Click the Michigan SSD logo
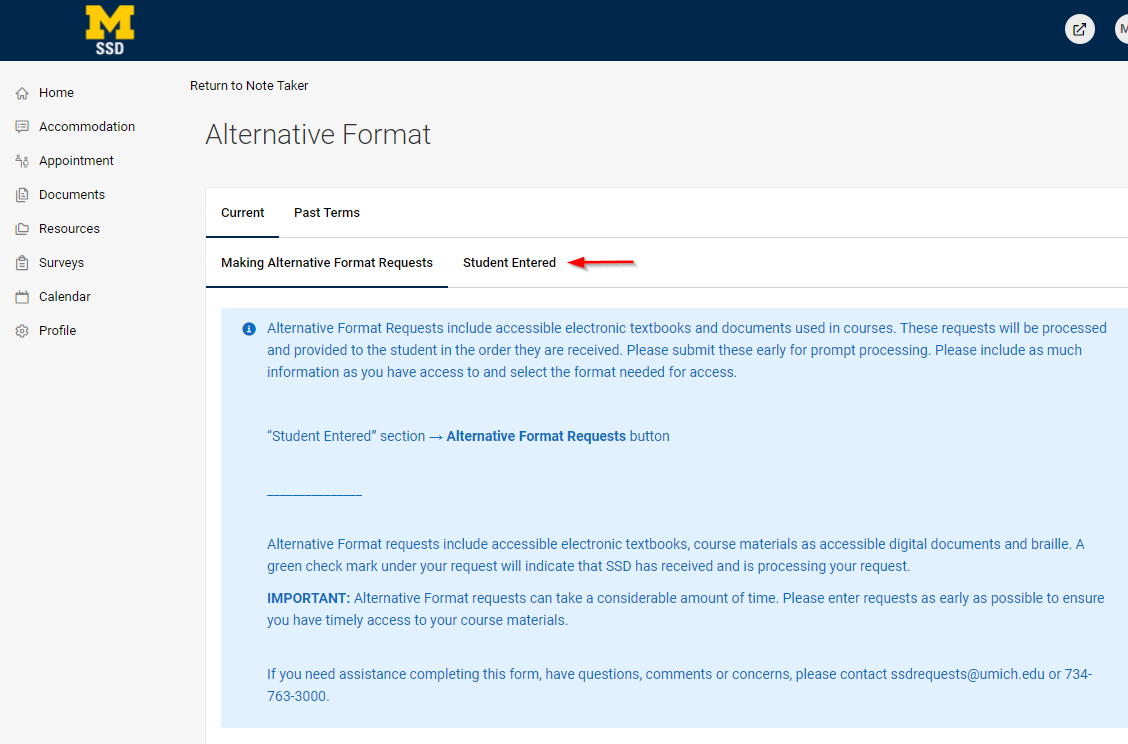Image resolution: width=1128 pixels, height=744 pixels. click(x=110, y=30)
